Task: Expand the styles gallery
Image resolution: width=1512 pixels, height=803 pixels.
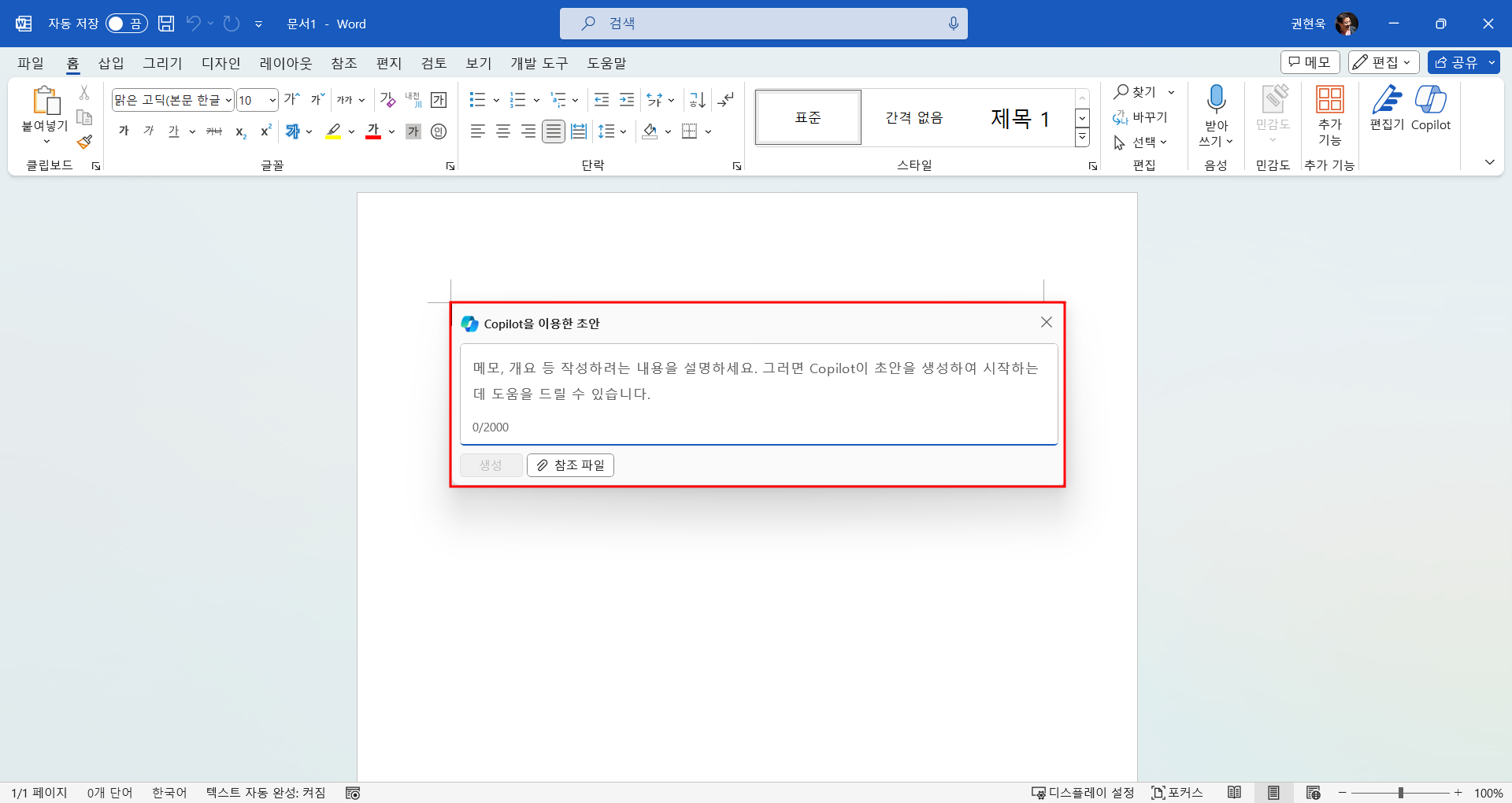Action: 1083,138
